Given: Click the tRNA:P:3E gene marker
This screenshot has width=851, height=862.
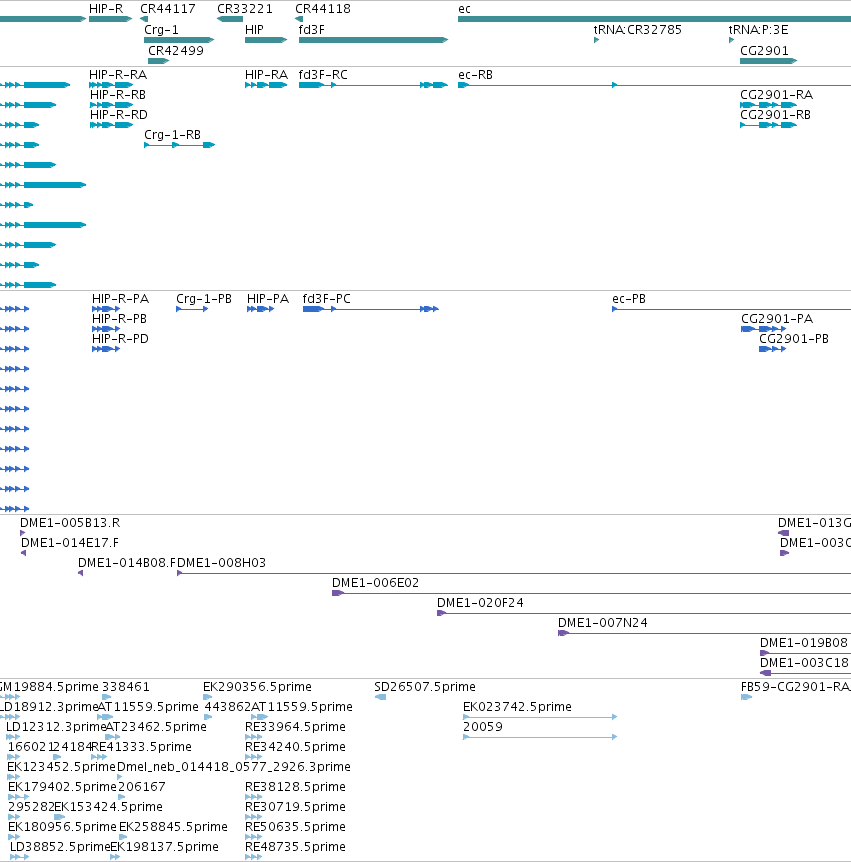Looking at the screenshot, I should coord(731,40).
